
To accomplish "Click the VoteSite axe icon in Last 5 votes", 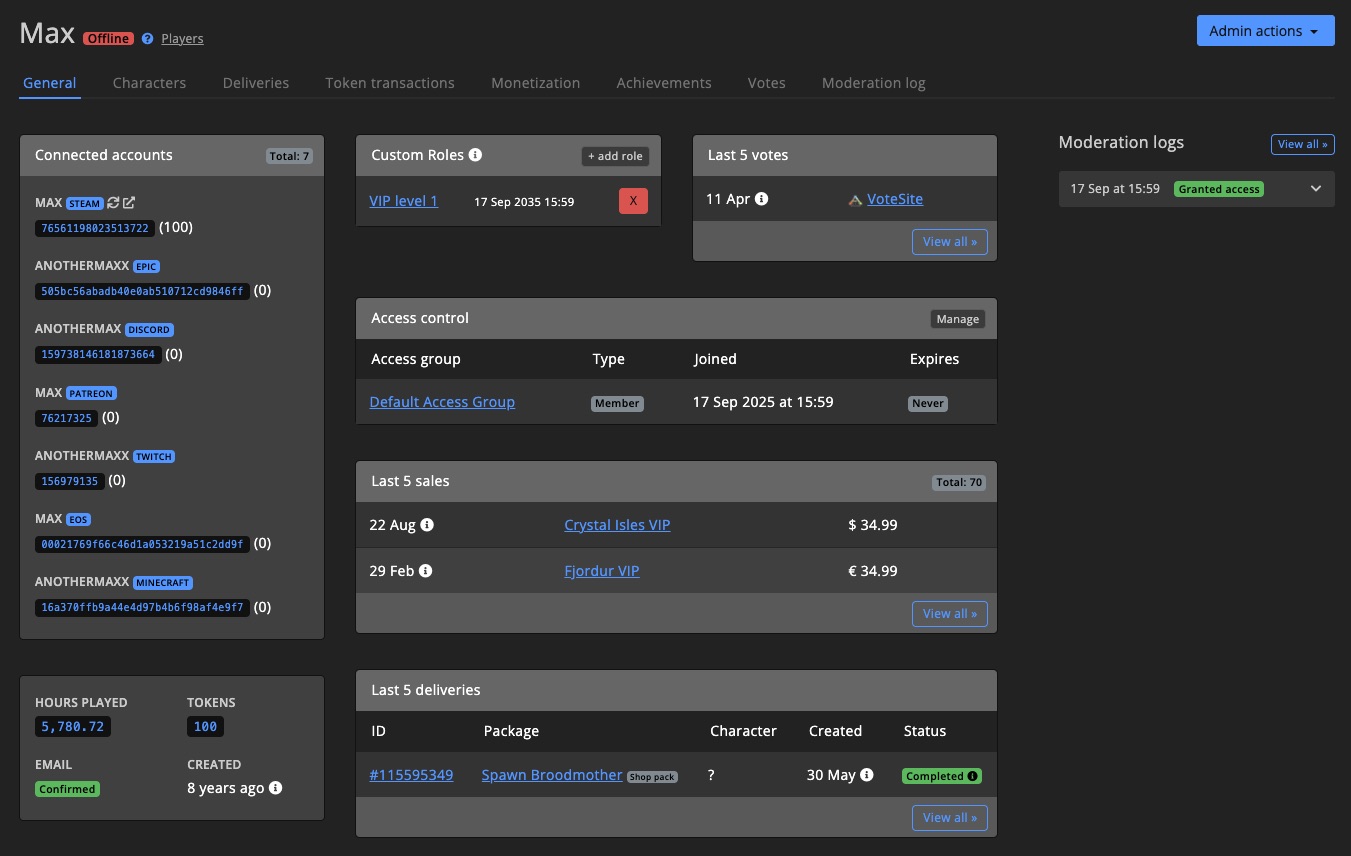I will 856,199.
